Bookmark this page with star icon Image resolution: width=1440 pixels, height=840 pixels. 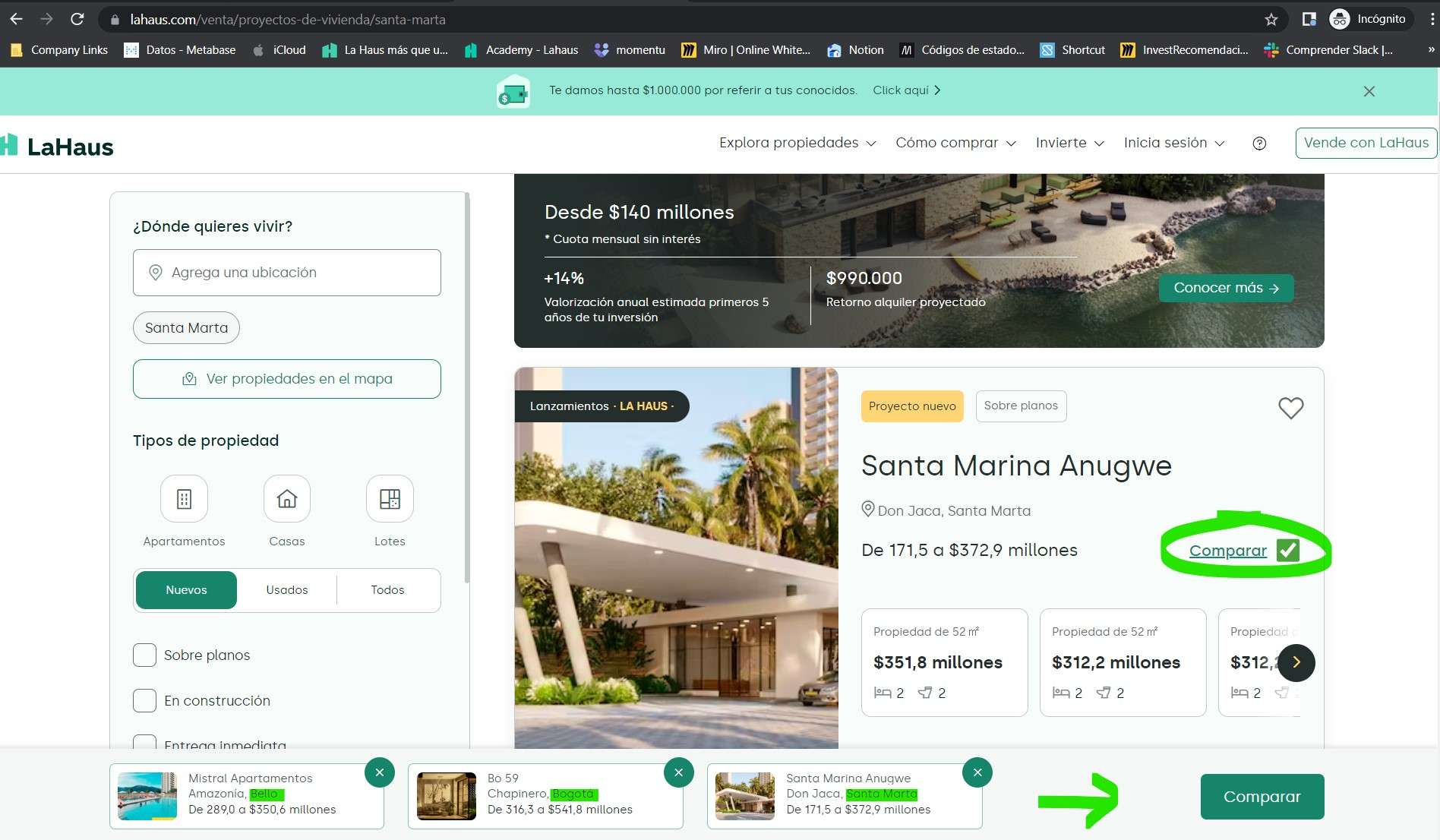pos(1271,19)
